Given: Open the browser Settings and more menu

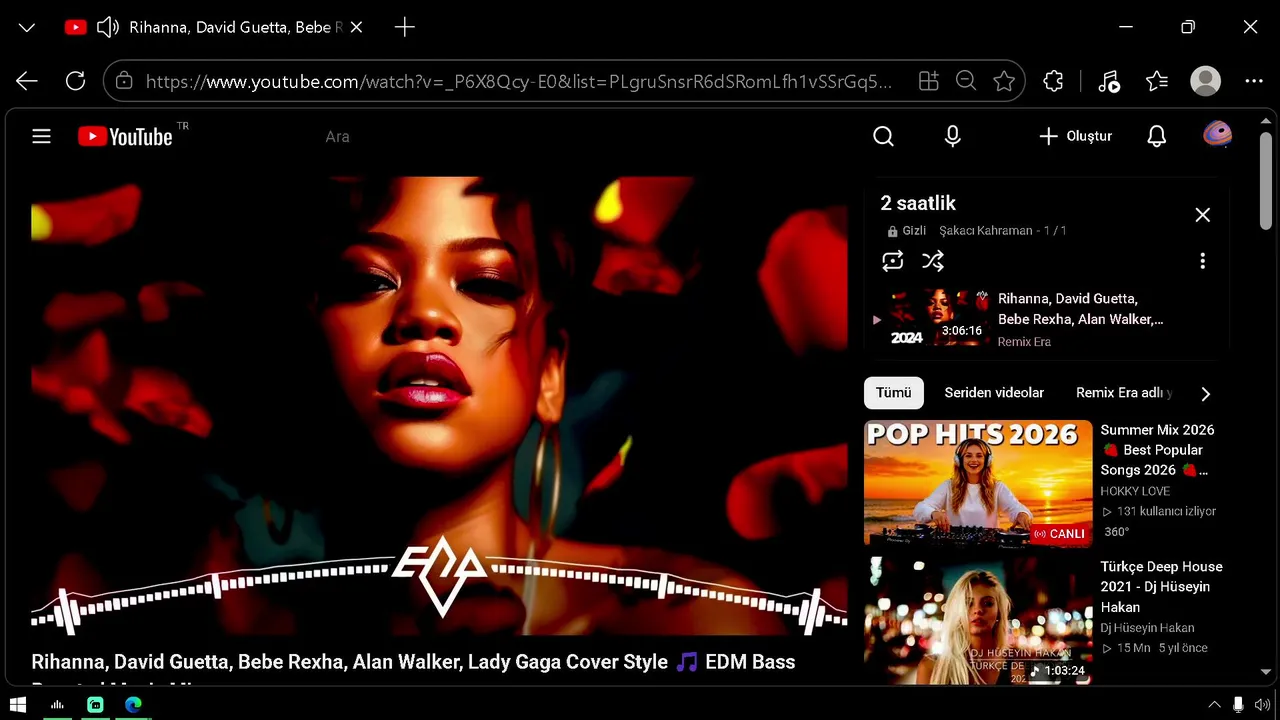Looking at the screenshot, I should click(1254, 81).
